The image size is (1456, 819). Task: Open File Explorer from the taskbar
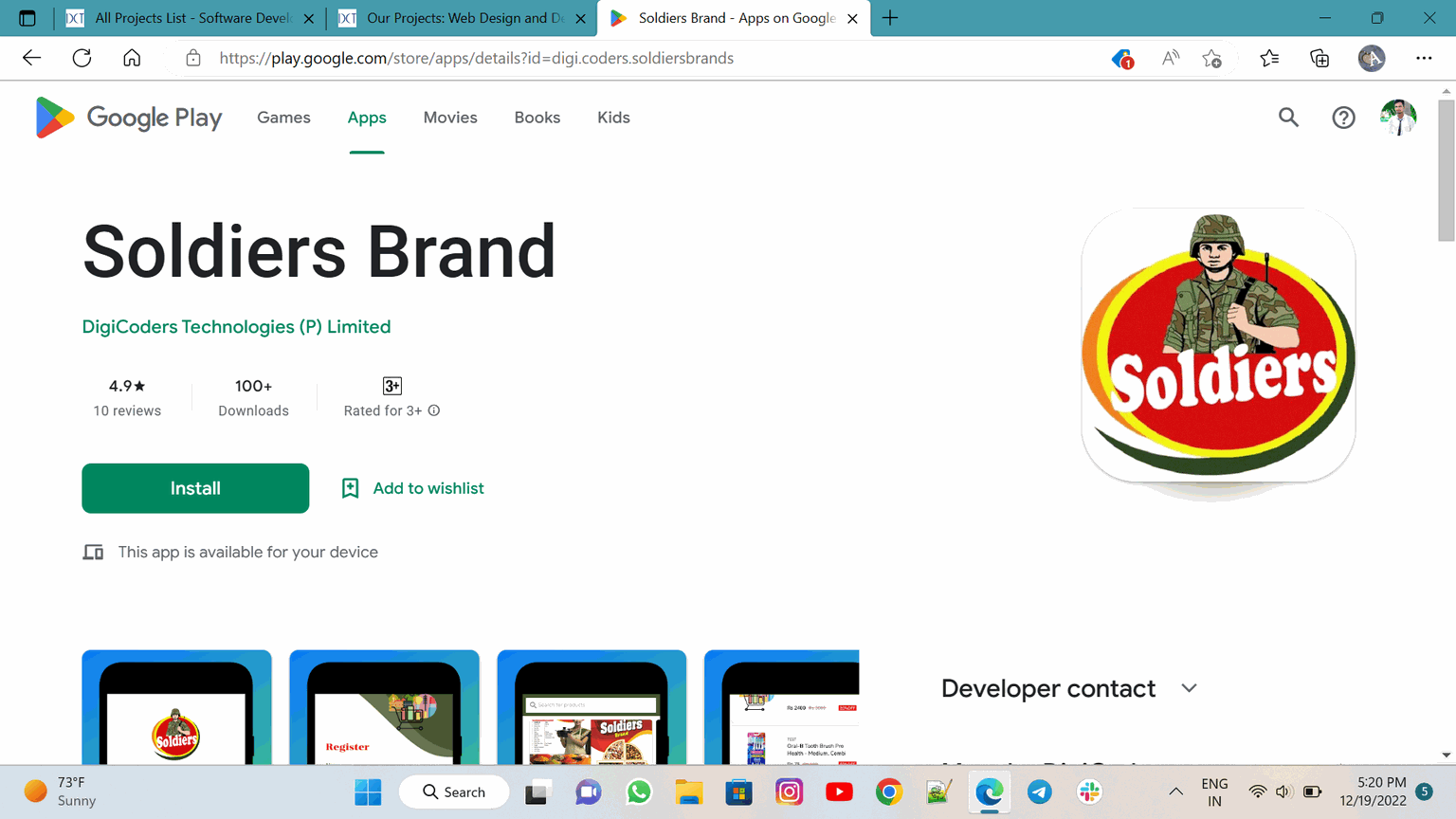pos(689,792)
